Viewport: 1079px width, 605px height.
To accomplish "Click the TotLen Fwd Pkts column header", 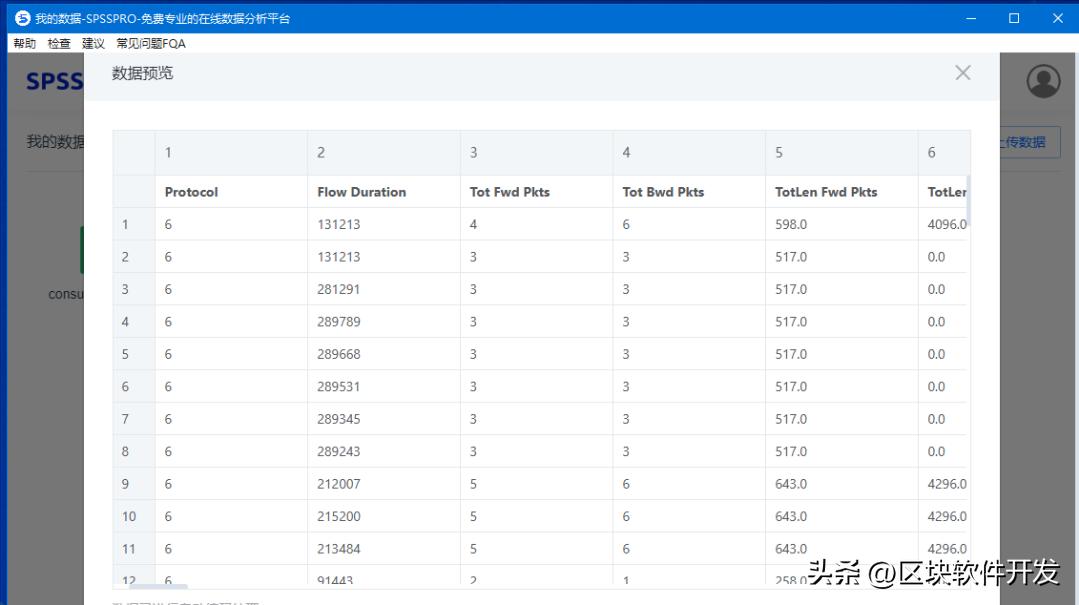I will click(826, 192).
